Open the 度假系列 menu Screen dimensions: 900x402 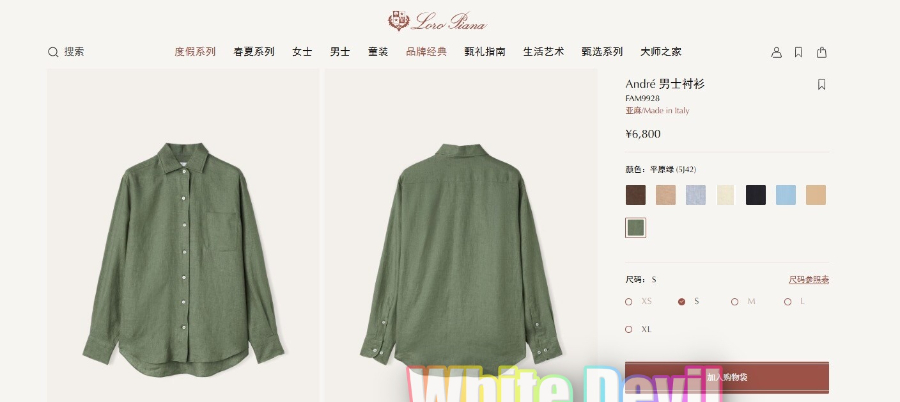(195, 52)
